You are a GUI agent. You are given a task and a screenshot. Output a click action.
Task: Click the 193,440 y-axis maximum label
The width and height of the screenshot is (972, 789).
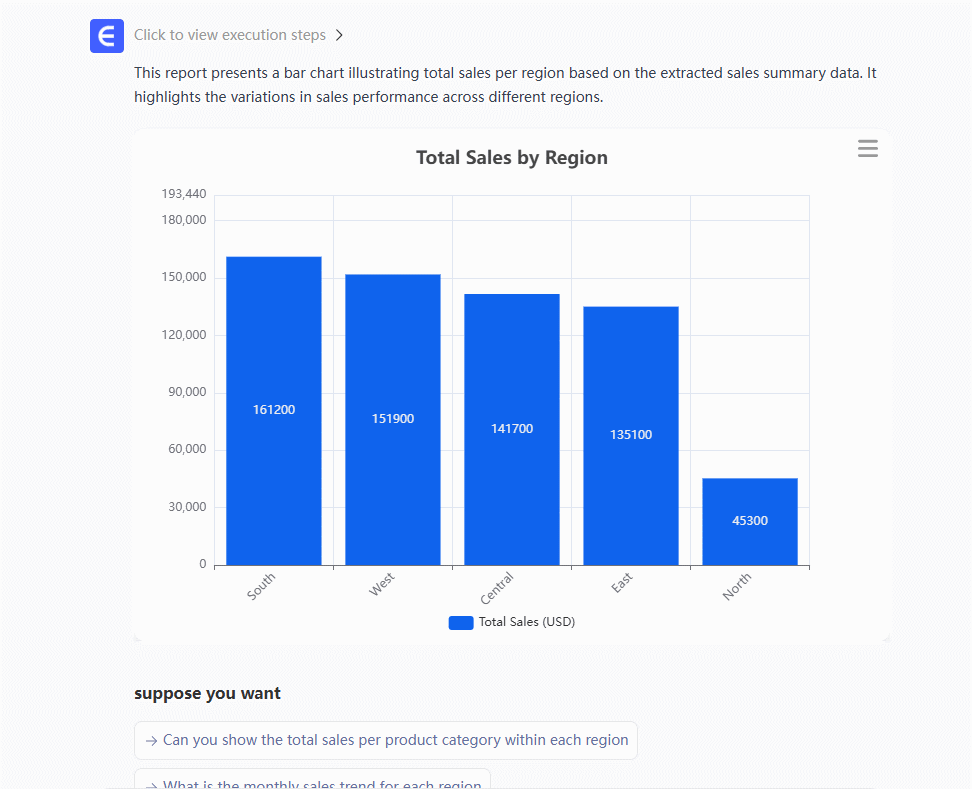pos(184,194)
